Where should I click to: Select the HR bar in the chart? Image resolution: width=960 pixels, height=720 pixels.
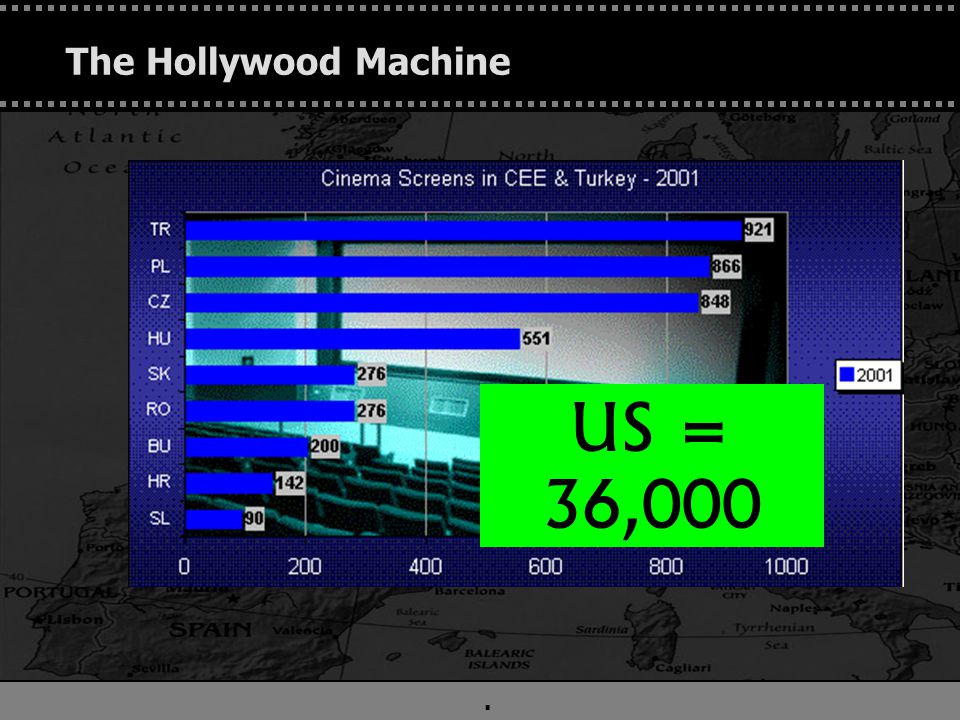[229, 483]
